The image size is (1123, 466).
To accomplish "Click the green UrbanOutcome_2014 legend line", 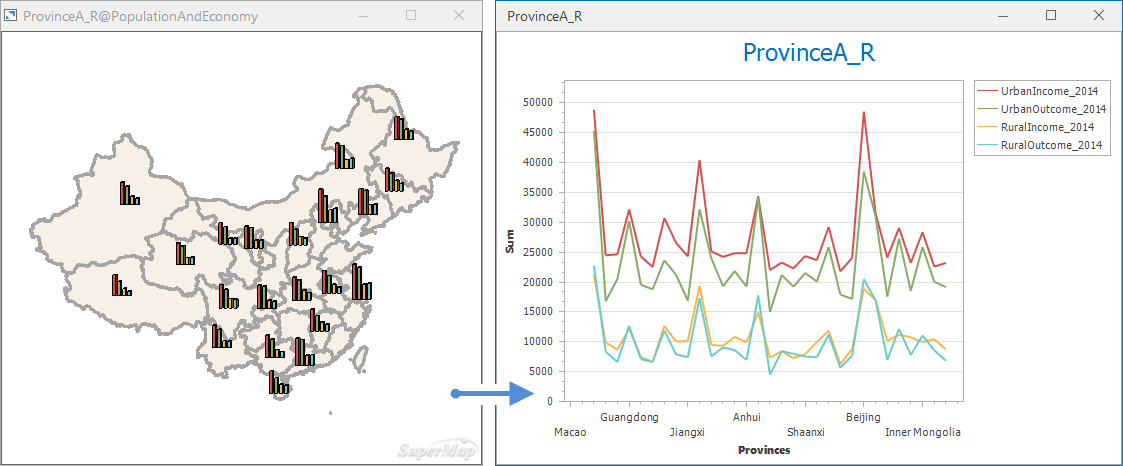I will click(987, 109).
